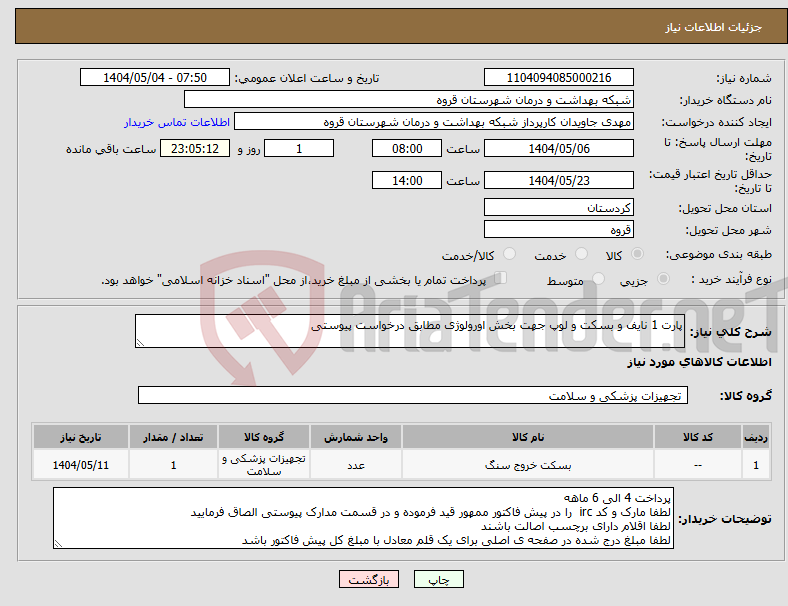The image size is (788, 606).
Task: Click the item name cell بسکت خروج سنگ
Action: (x=528, y=465)
